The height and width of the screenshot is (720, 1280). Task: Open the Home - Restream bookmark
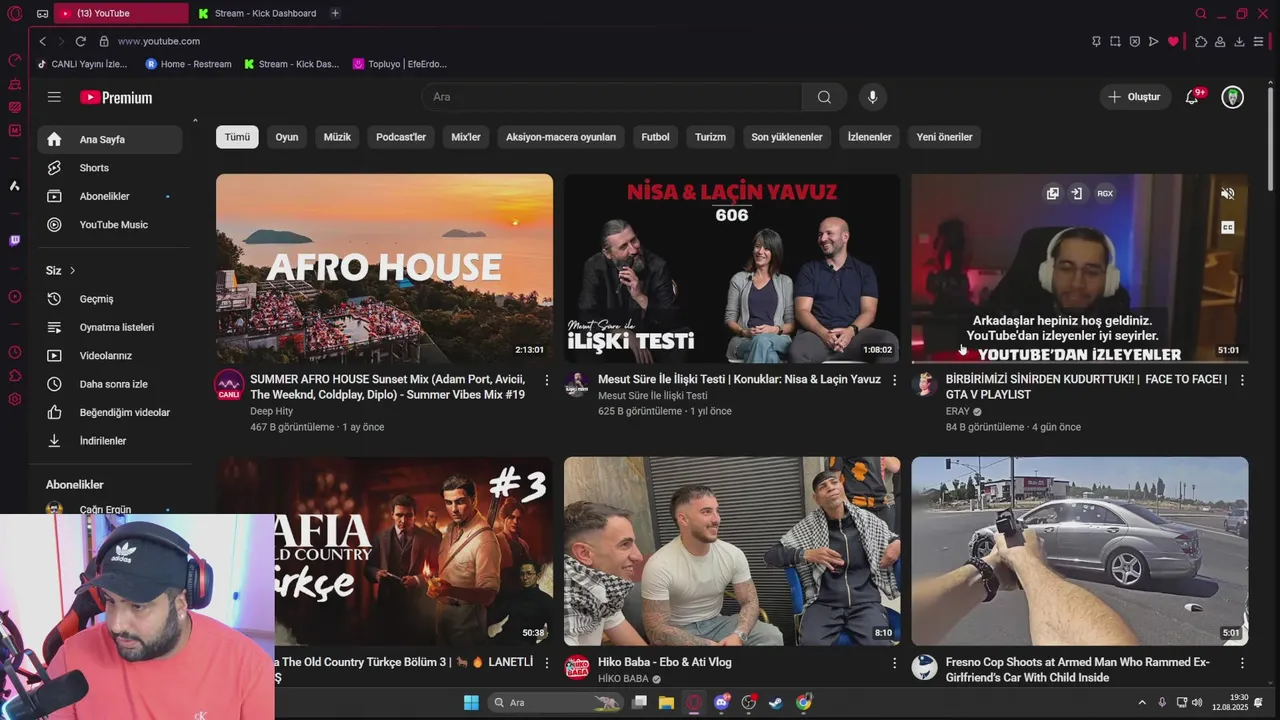click(x=188, y=64)
